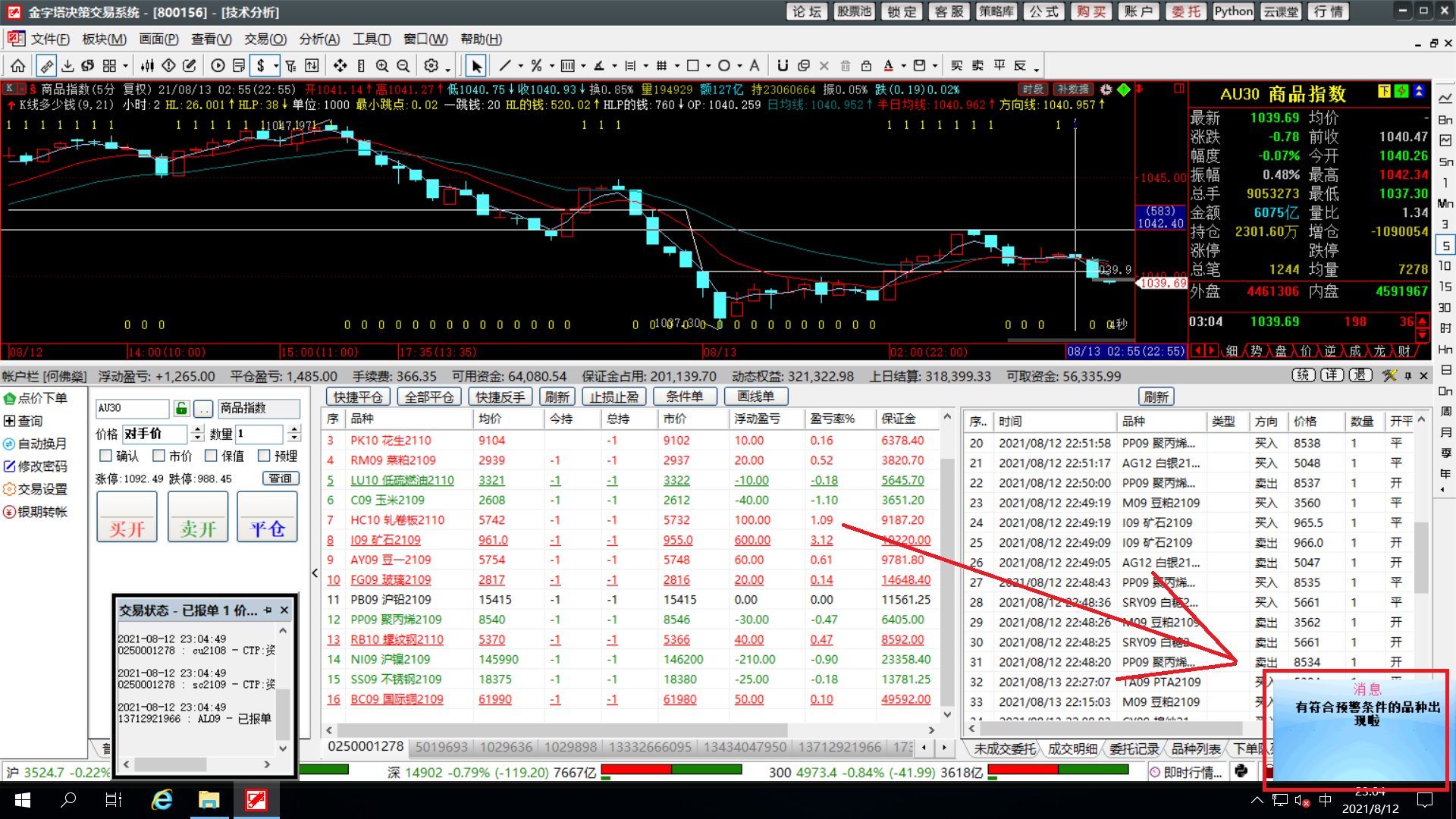1456x819 pixels.
Task: Open the candlestick chart type icon
Action: [x=148, y=66]
